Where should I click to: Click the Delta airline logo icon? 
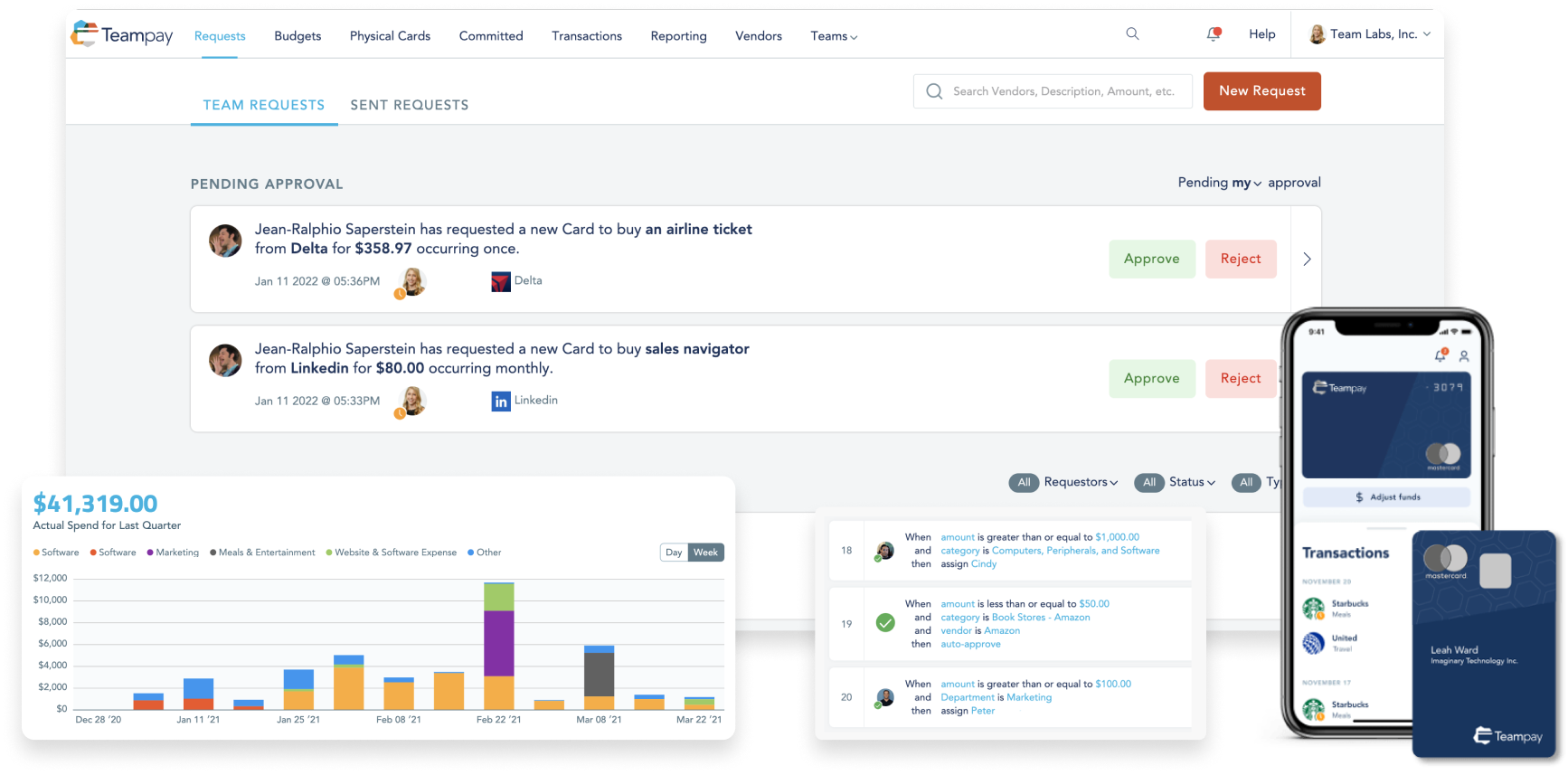(501, 281)
